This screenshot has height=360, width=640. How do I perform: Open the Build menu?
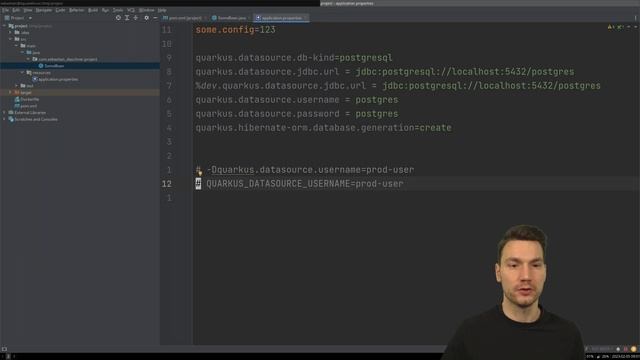tap(93, 10)
